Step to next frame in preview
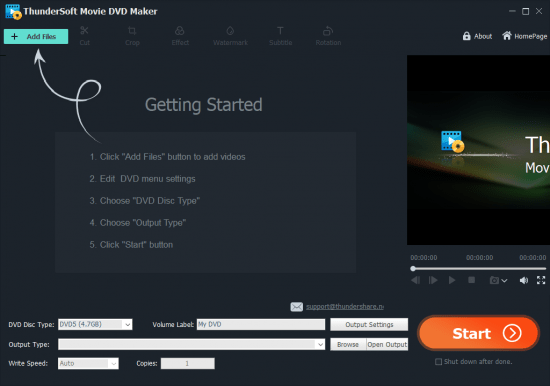The image size is (550, 386). [x=433, y=280]
